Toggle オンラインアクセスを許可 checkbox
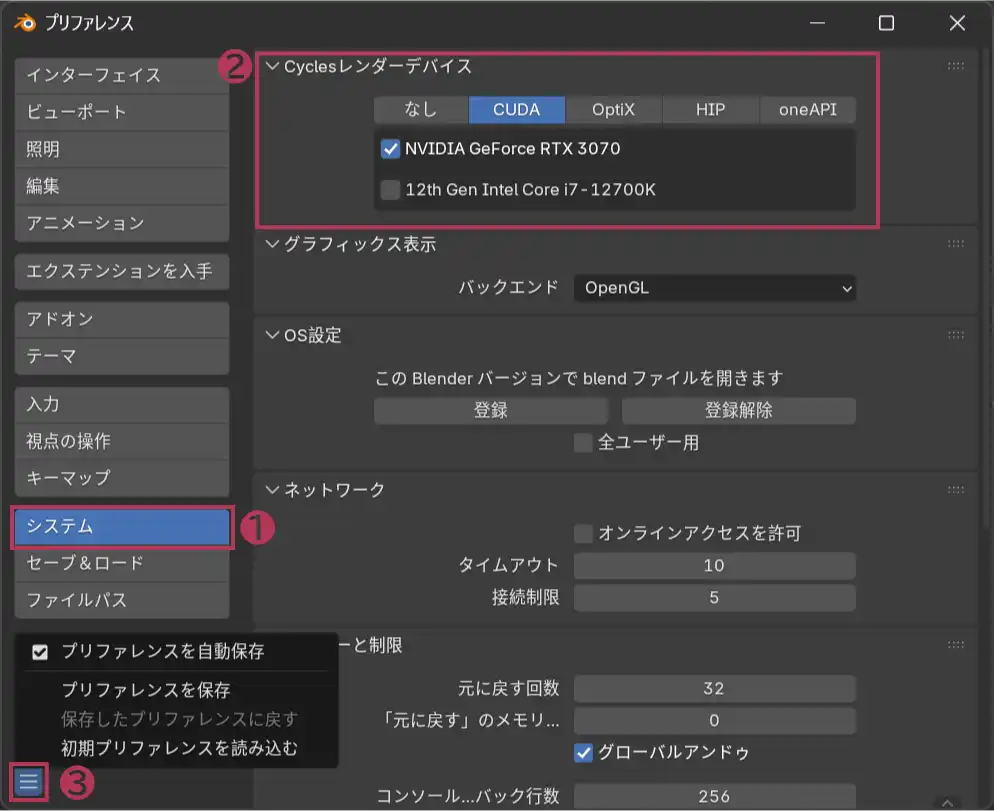 click(x=584, y=533)
